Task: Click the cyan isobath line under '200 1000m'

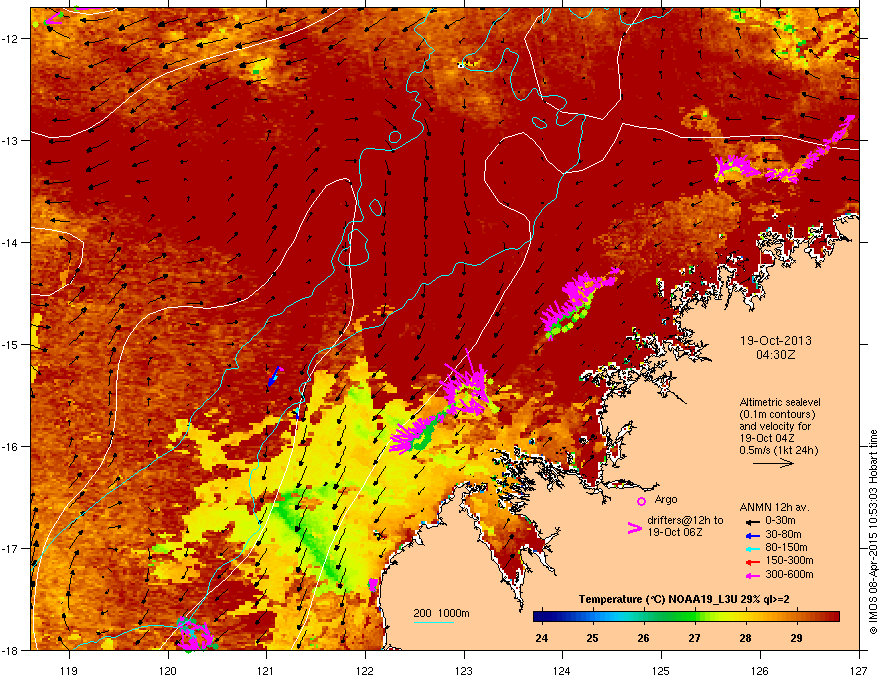Action: (433, 622)
